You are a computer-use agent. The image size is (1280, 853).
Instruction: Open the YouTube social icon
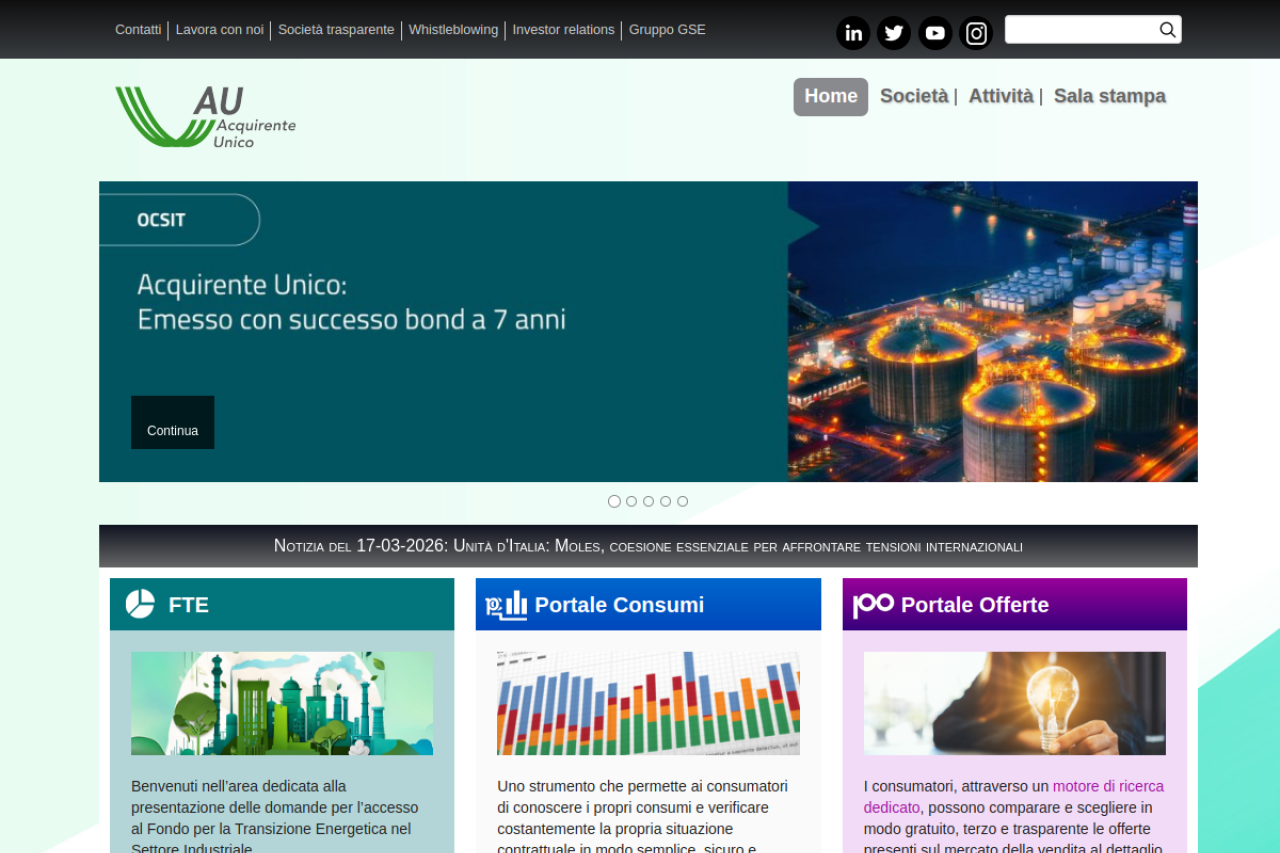pos(935,33)
